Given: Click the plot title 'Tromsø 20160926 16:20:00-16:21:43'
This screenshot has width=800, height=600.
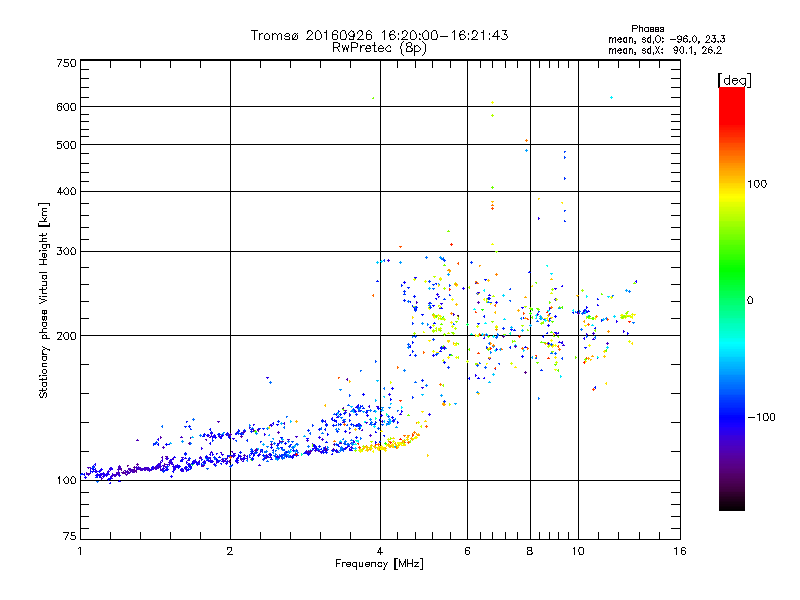Looking at the screenshot, I should click(379, 35).
